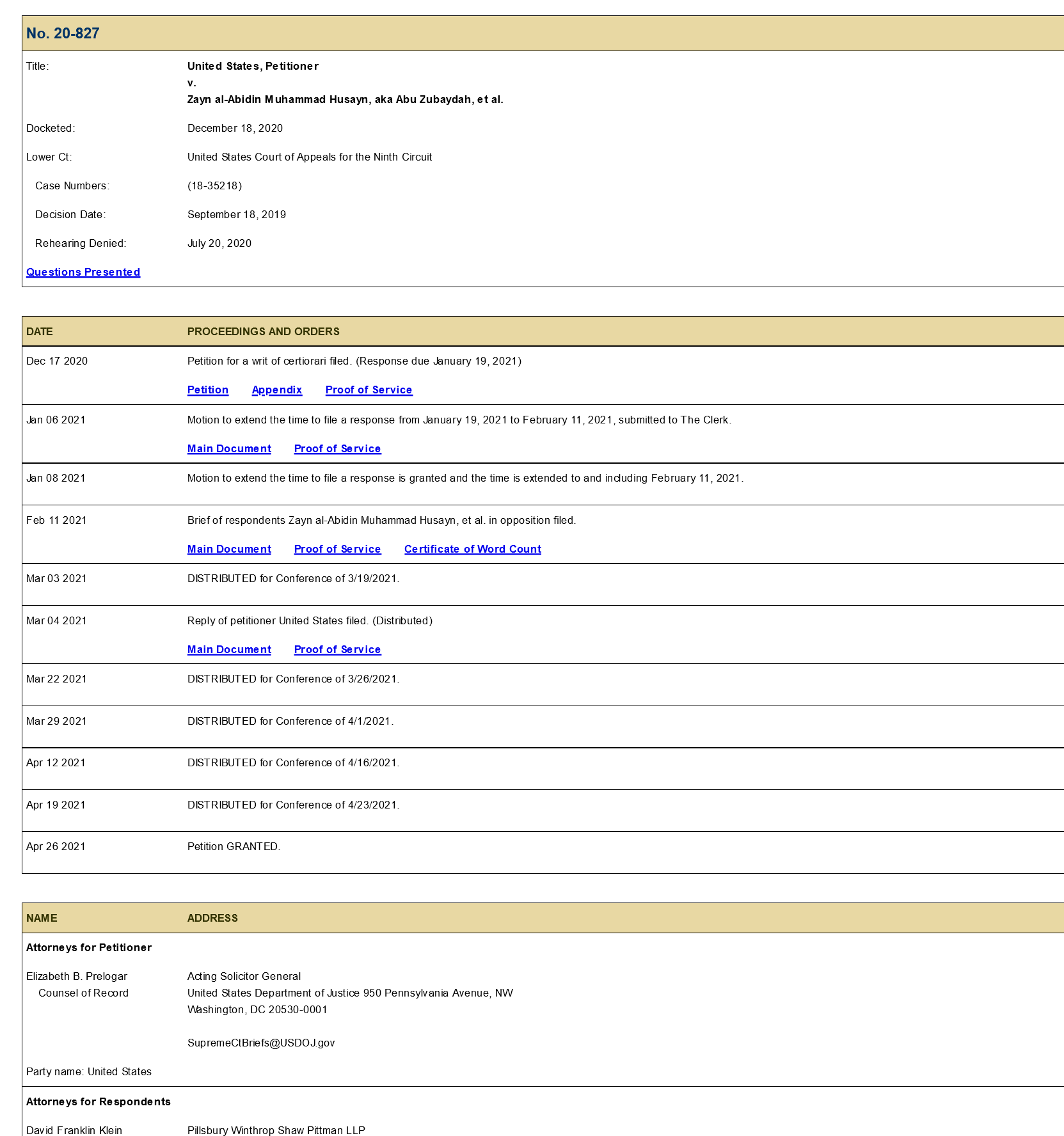Click entry for Conference of 3/26/2021
The width and height of the screenshot is (1064, 1136).
pos(293,679)
